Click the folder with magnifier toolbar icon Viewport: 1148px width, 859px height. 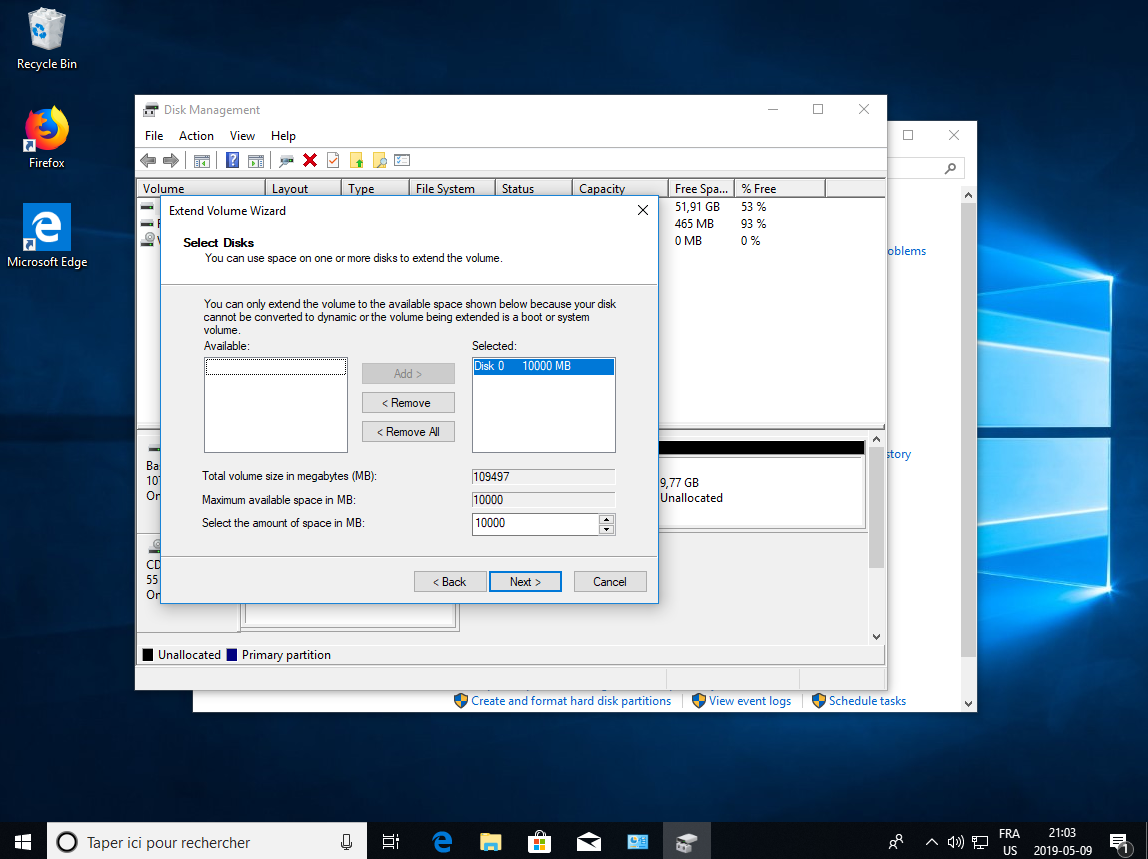[x=380, y=160]
